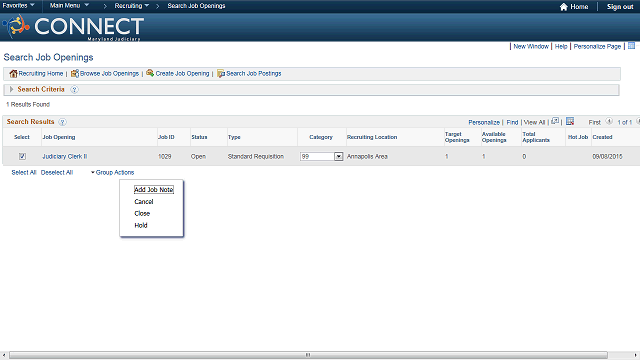Click the Home icon in the top bar
The image size is (640, 360).
coord(564,7)
